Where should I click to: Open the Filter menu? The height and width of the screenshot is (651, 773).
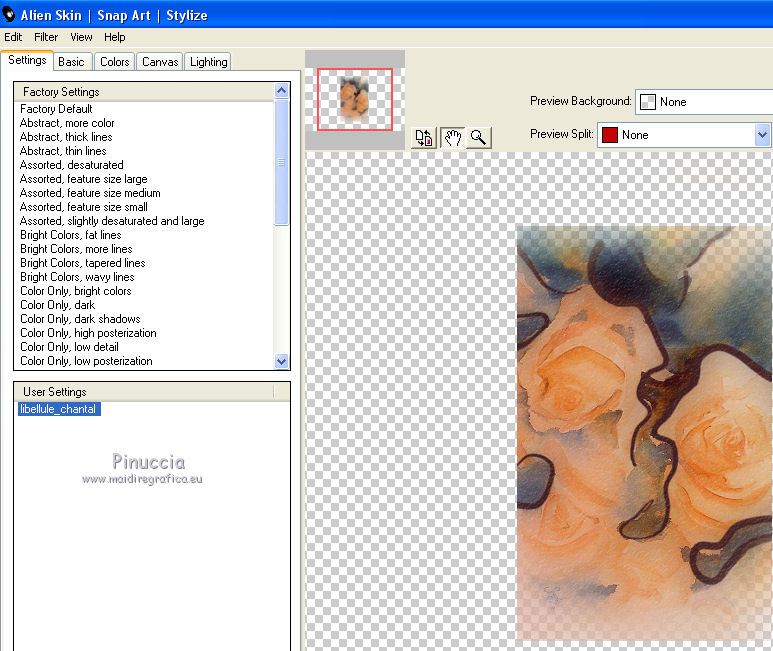tap(46, 37)
